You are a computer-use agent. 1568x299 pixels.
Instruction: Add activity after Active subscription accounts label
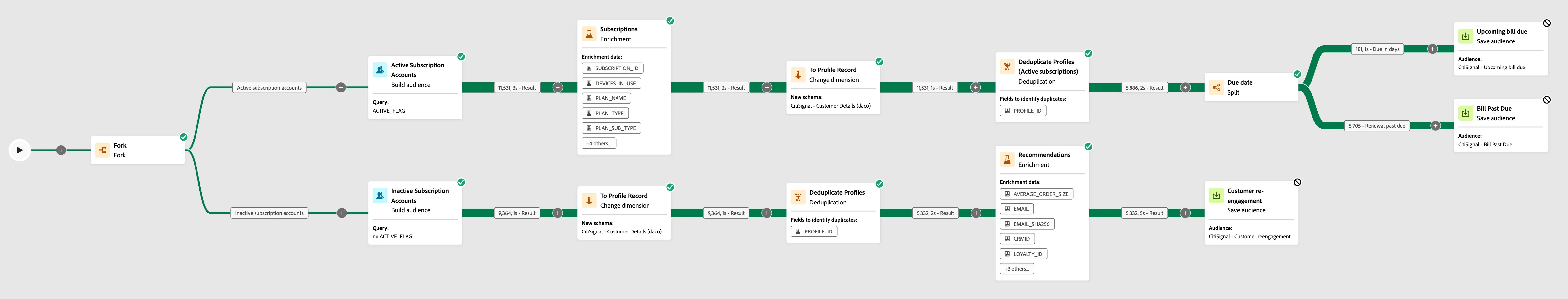[341, 88]
